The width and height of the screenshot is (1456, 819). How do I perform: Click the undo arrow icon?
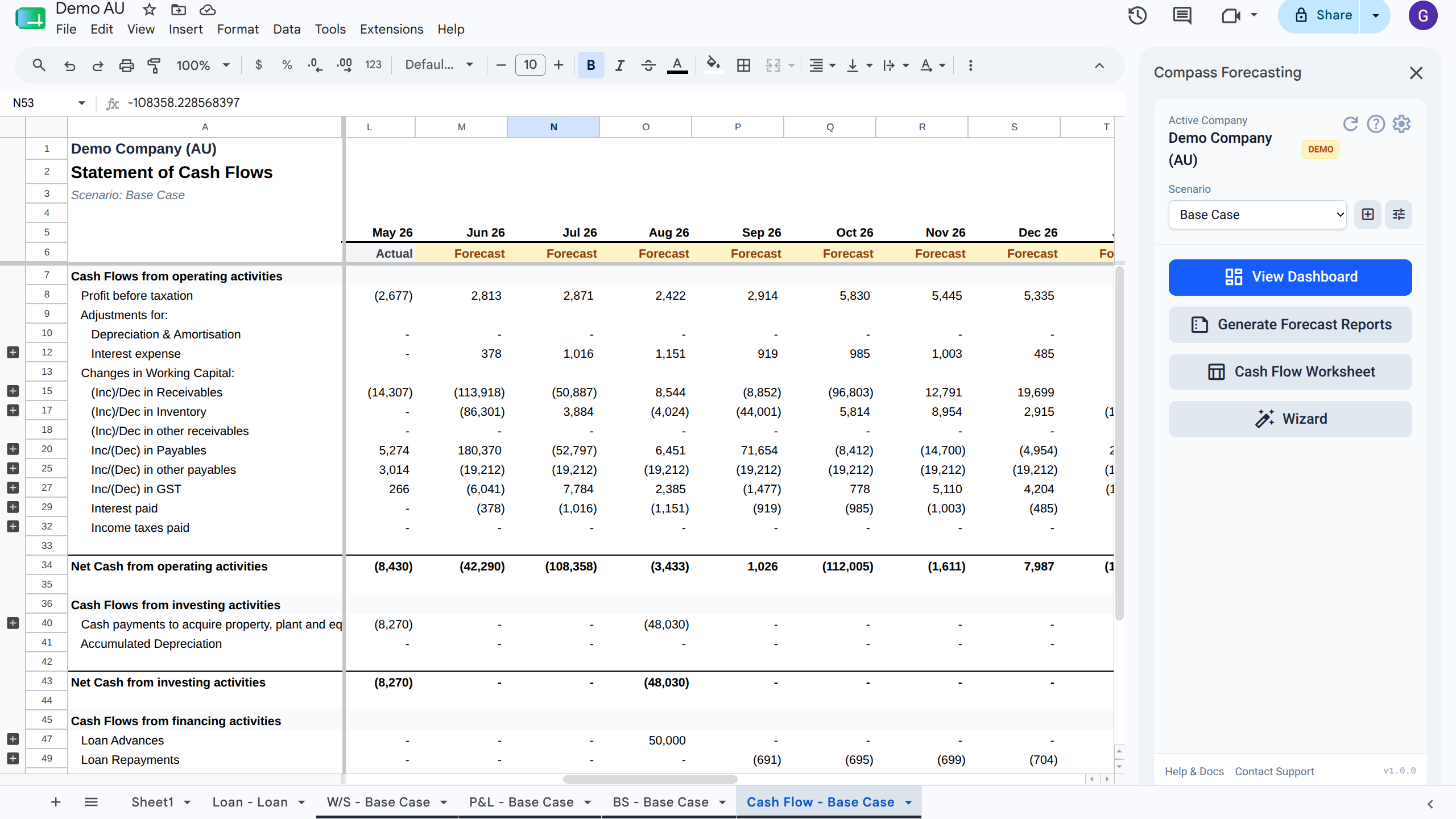point(69,65)
